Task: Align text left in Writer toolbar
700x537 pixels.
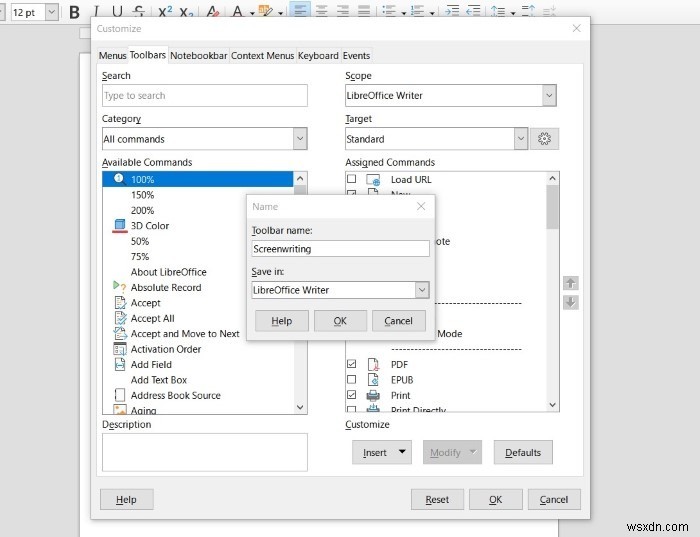Action: coord(300,11)
